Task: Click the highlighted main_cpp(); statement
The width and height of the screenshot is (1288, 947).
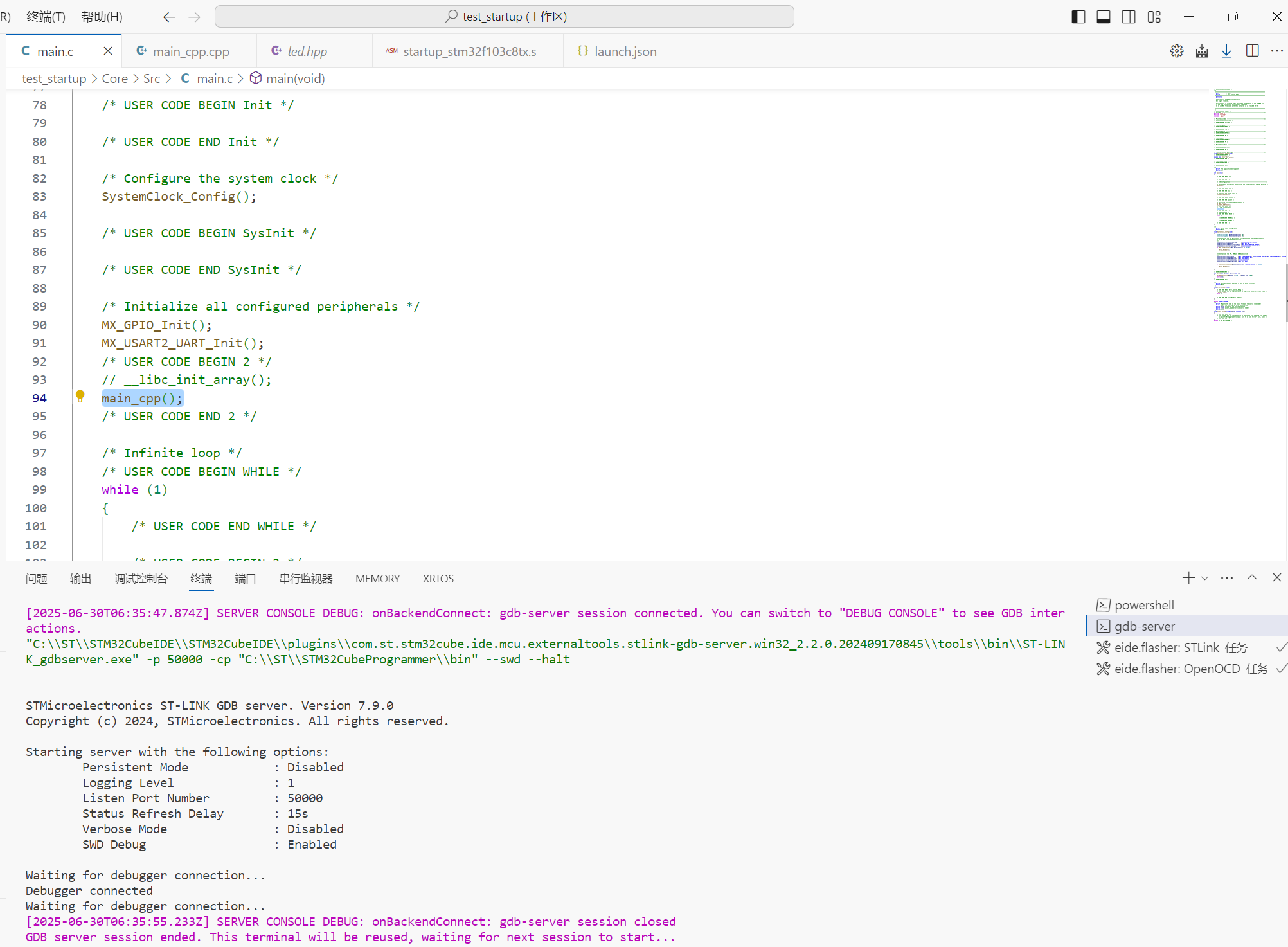Action: click(142, 399)
